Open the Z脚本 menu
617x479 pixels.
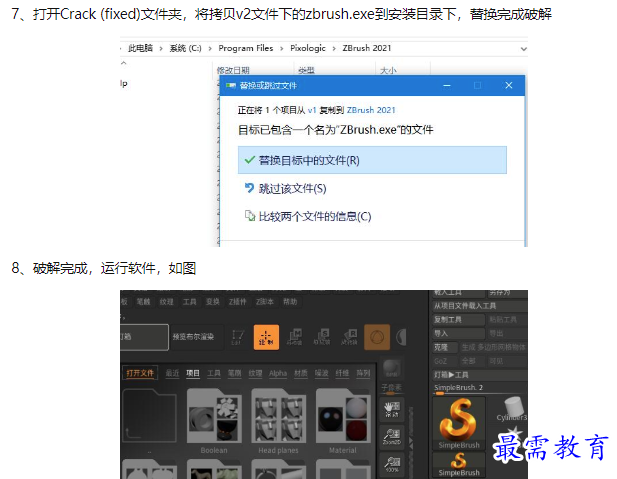264,302
